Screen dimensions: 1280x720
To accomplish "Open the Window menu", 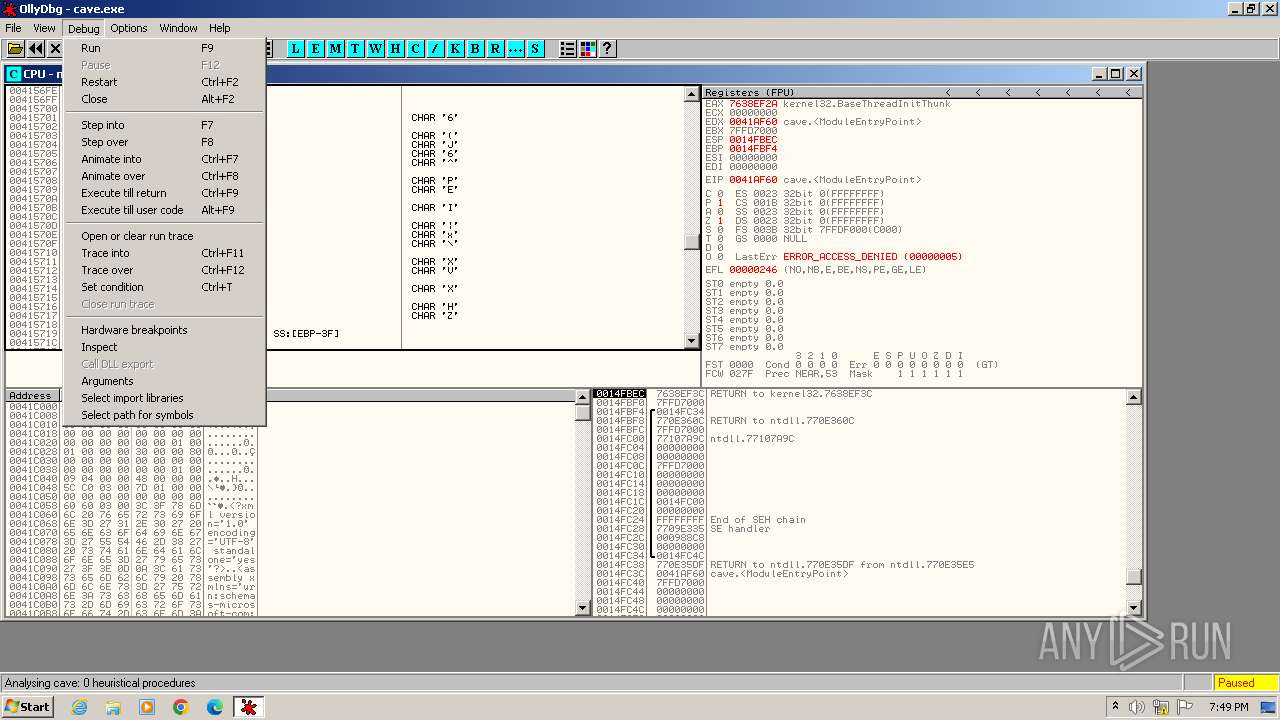I will pyautogui.click(x=179, y=28).
